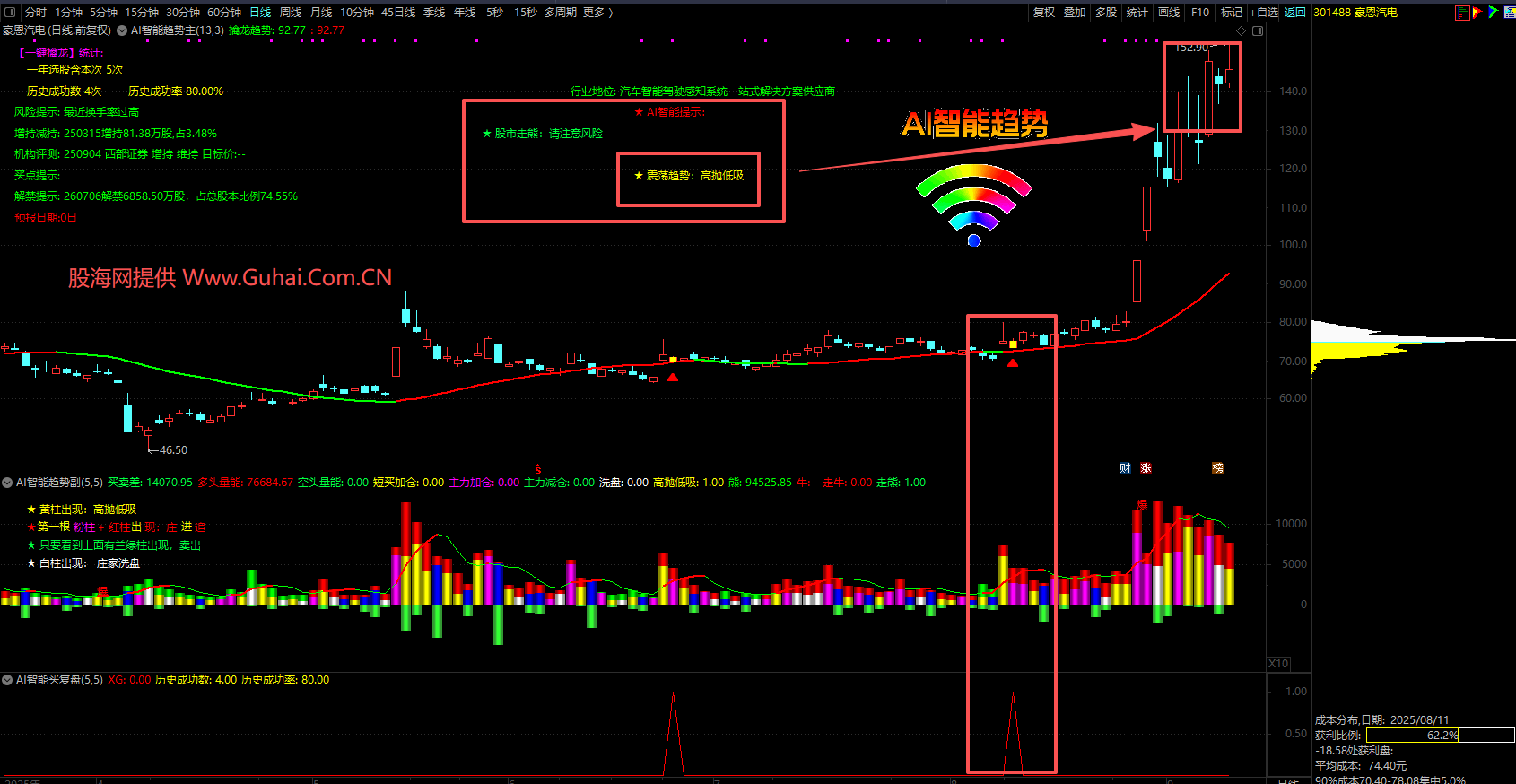Click the 多头量能: 76684.67 value
Screen dimensions: 1516x784
point(246,483)
